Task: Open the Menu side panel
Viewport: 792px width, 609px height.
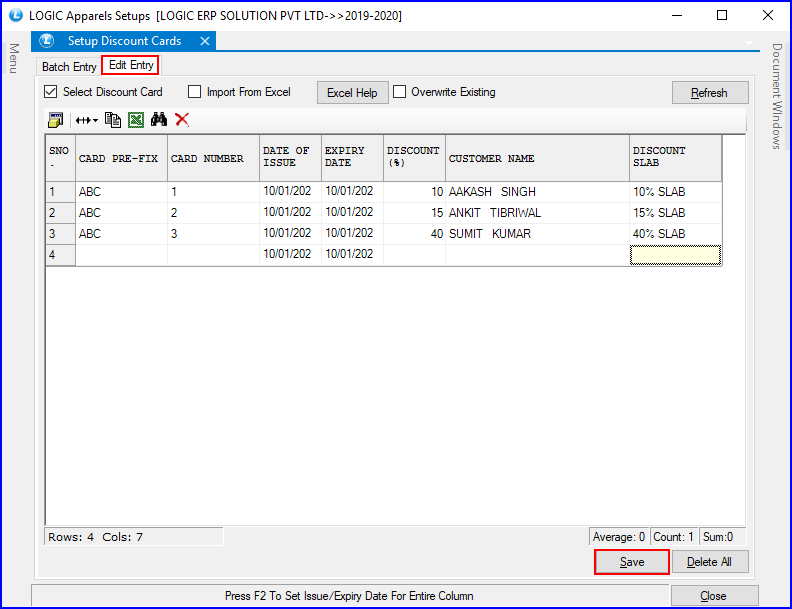Action: pos(14,58)
